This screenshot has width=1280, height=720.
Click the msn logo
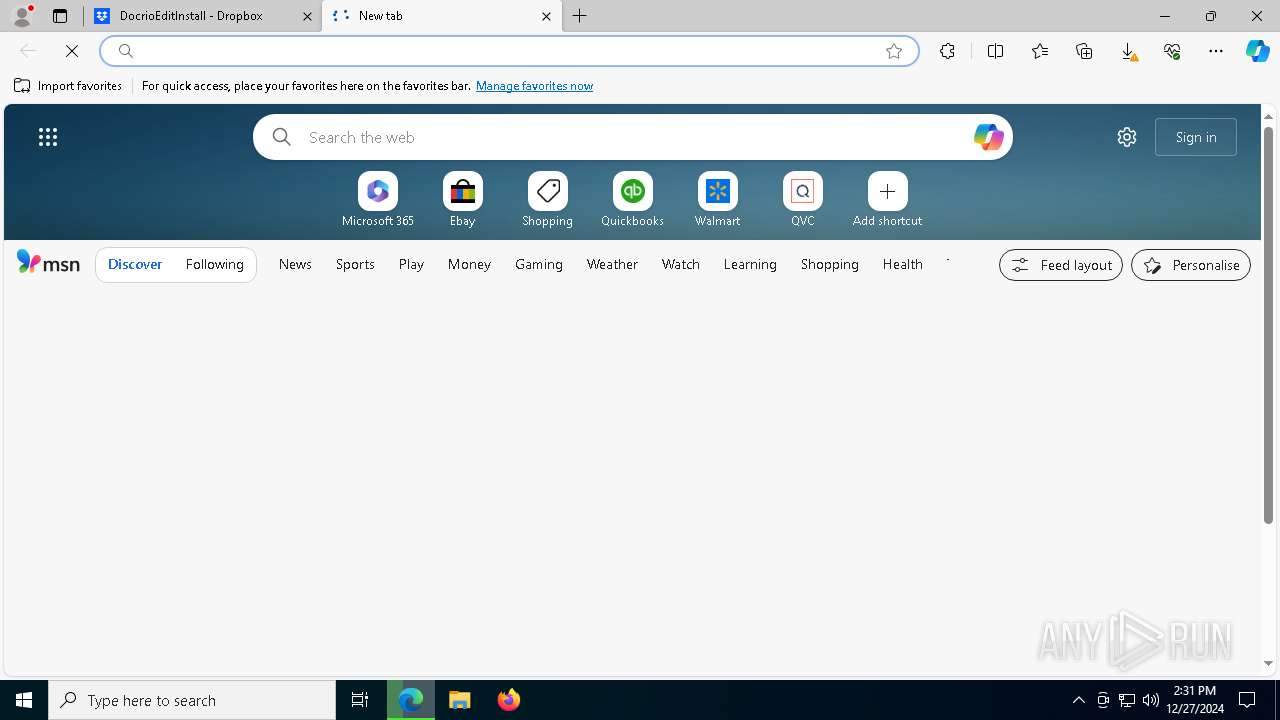48,263
